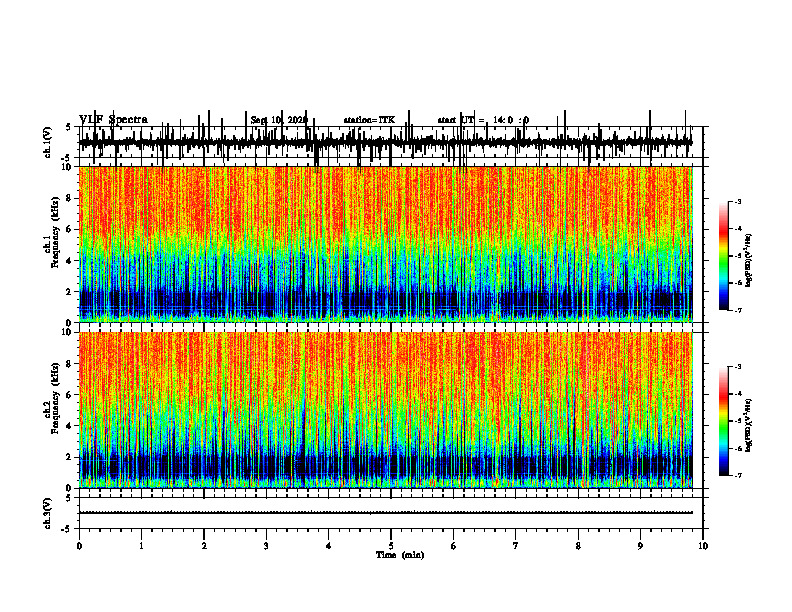
Task: Click the "3" minute tick on the time axis
Action: coord(266,546)
